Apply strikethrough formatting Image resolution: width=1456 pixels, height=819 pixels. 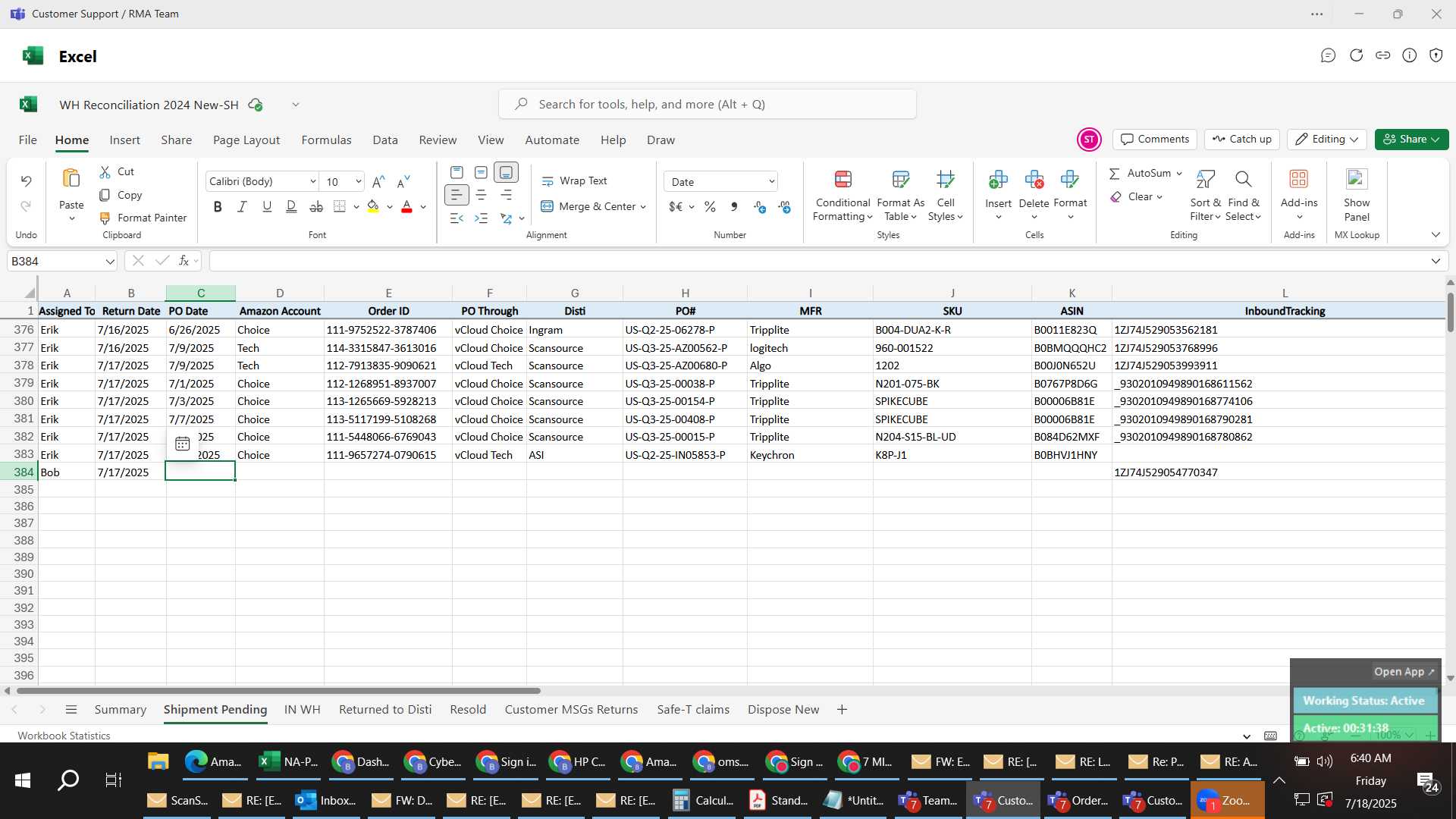click(x=316, y=206)
